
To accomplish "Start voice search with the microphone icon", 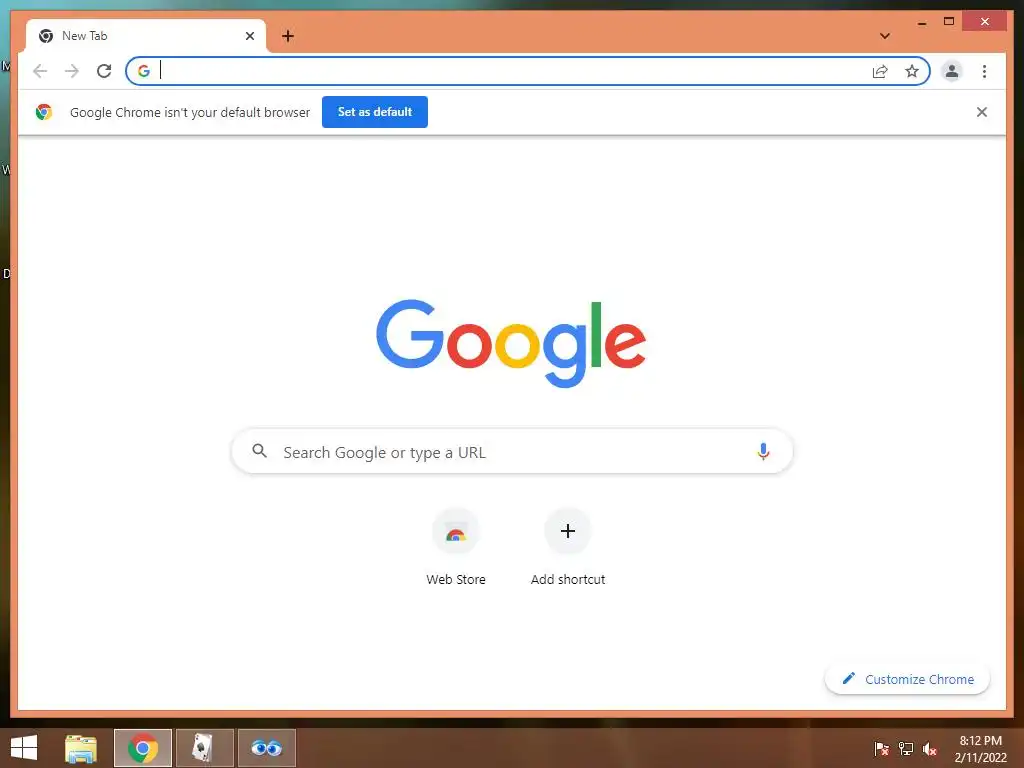I will 763,451.
